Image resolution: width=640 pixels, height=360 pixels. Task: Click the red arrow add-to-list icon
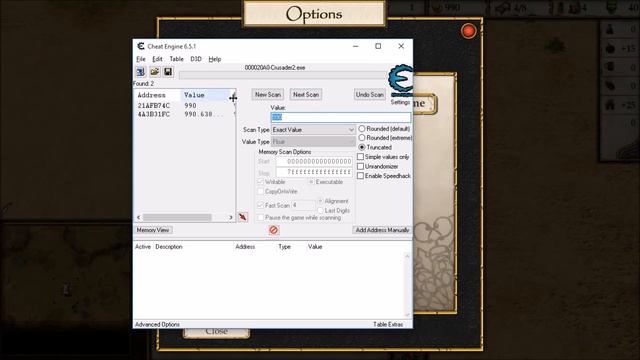pyautogui.click(x=243, y=217)
